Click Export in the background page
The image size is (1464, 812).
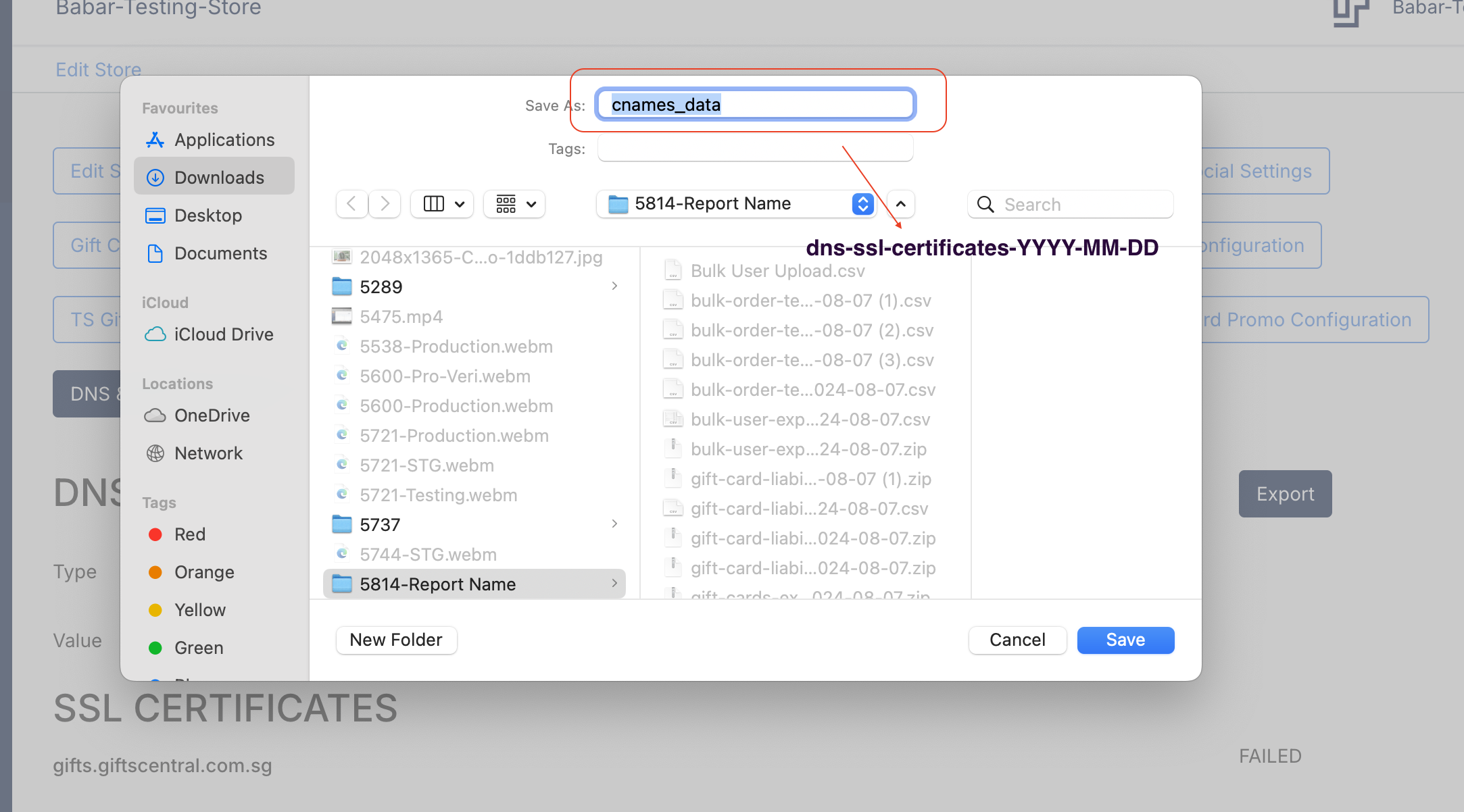(1285, 494)
